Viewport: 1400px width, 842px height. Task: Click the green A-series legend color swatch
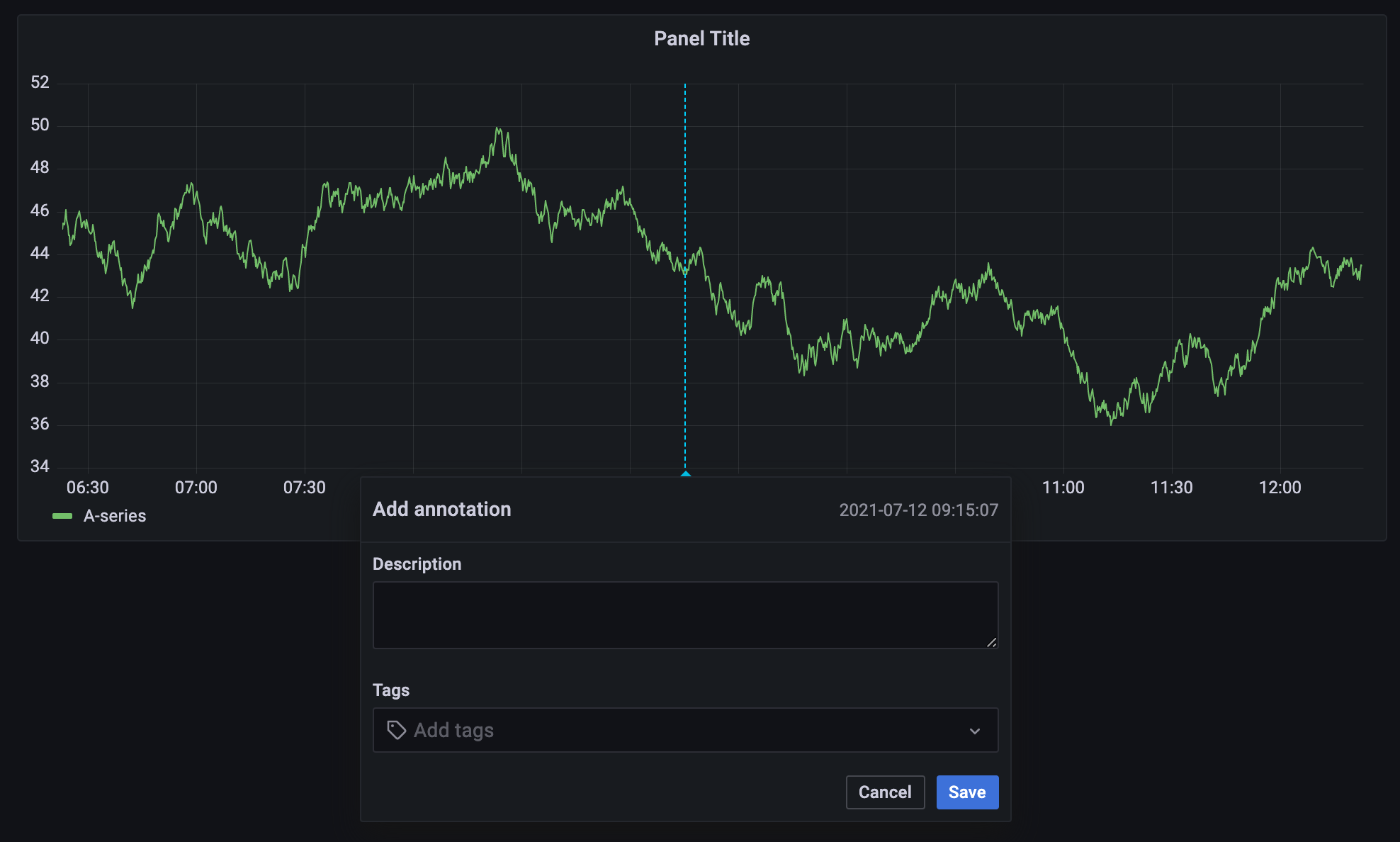pyautogui.click(x=62, y=516)
